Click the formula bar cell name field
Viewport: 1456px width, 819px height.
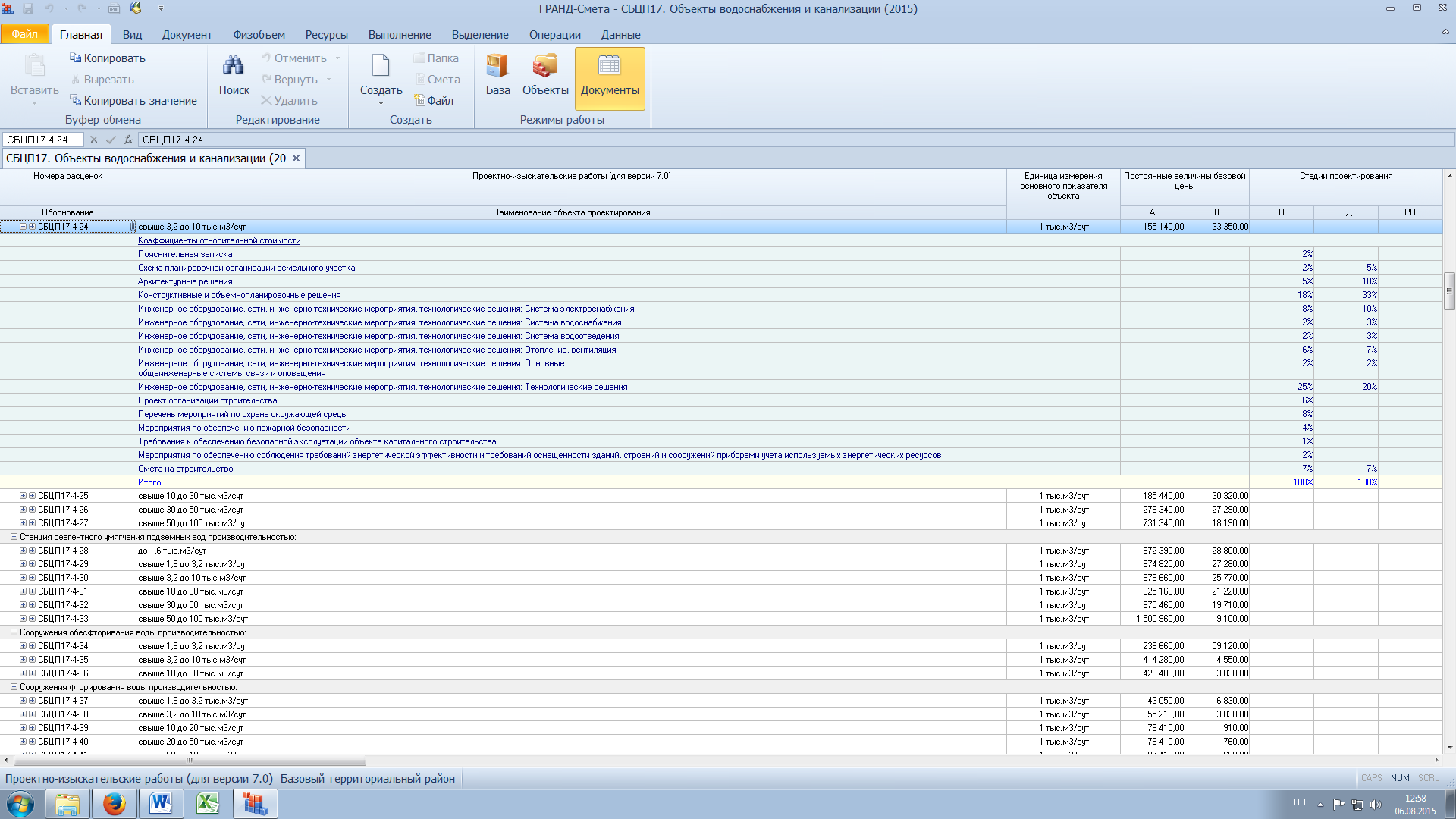(x=42, y=140)
